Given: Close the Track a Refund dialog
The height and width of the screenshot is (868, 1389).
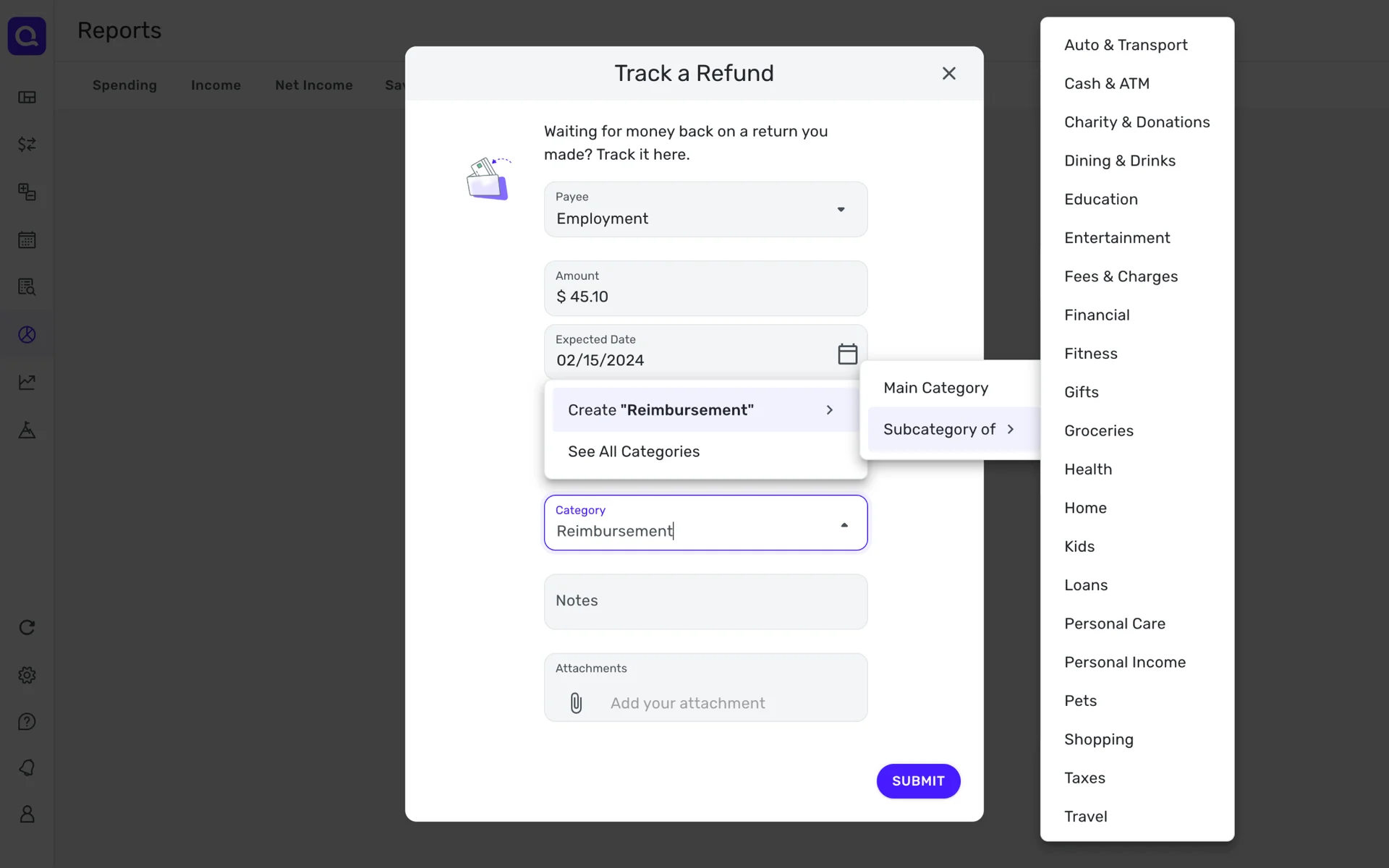Looking at the screenshot, I should [948, 73].
